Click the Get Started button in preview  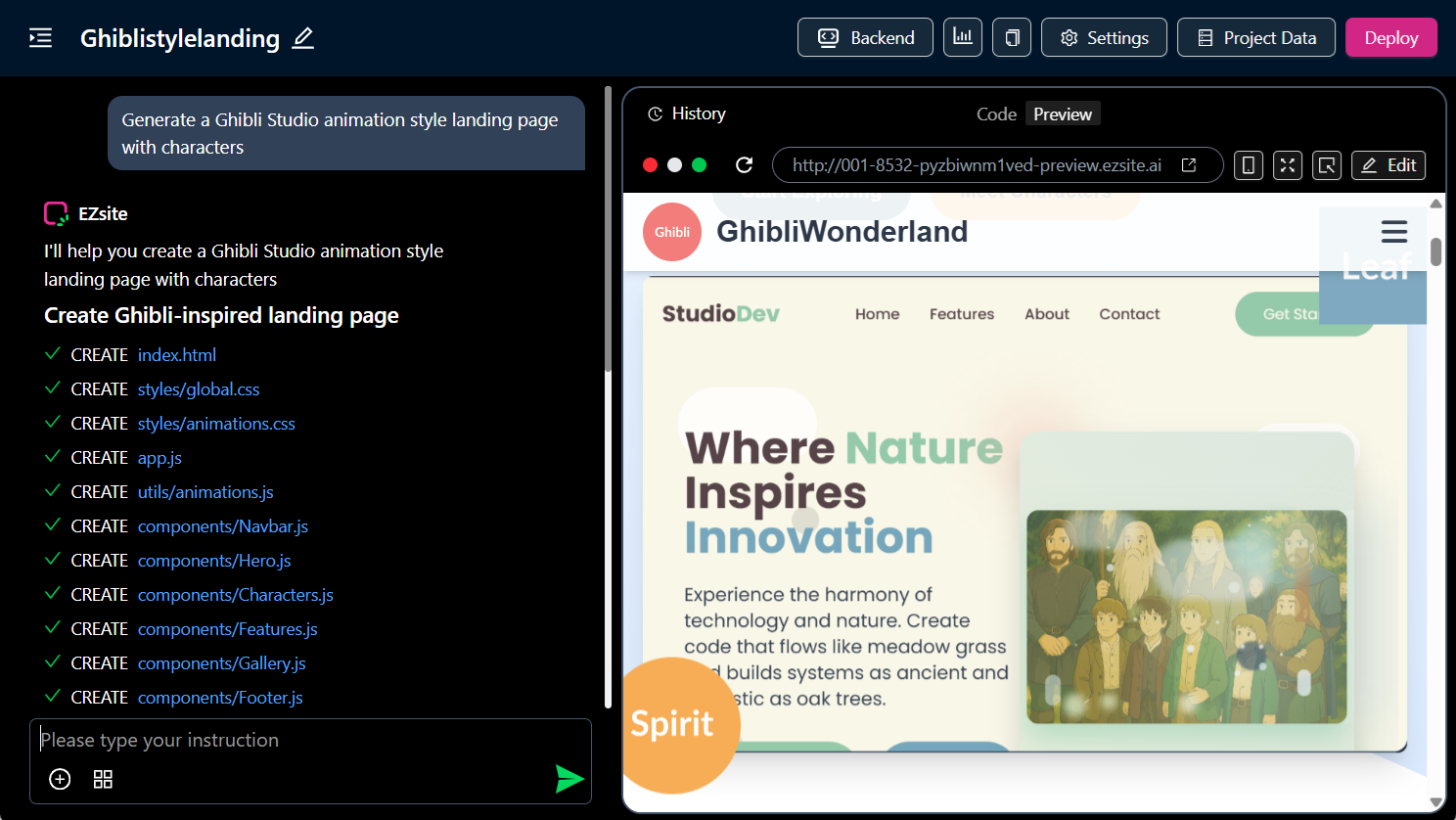coord(1304,314)
